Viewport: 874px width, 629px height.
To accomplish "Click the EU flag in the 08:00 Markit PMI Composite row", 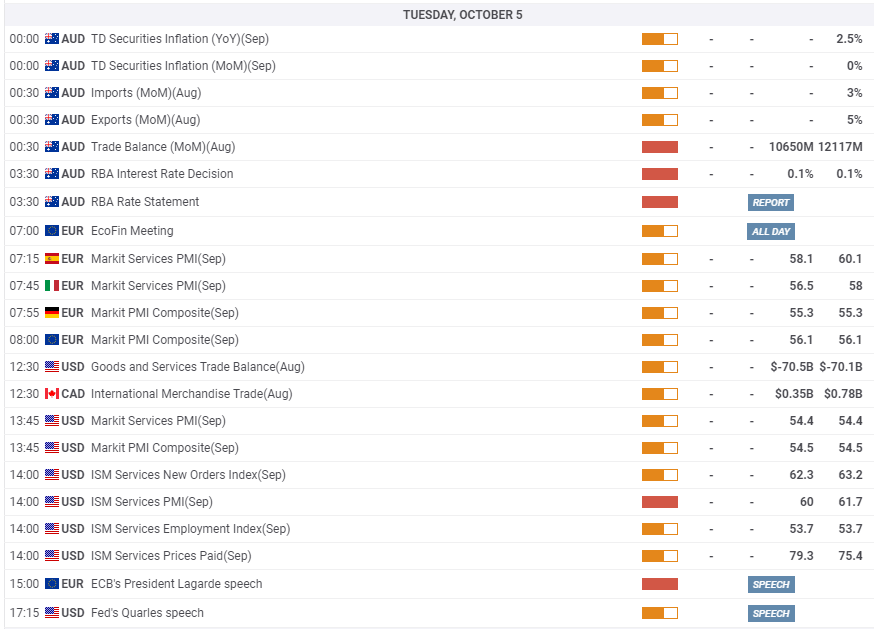I will [52, 340].
